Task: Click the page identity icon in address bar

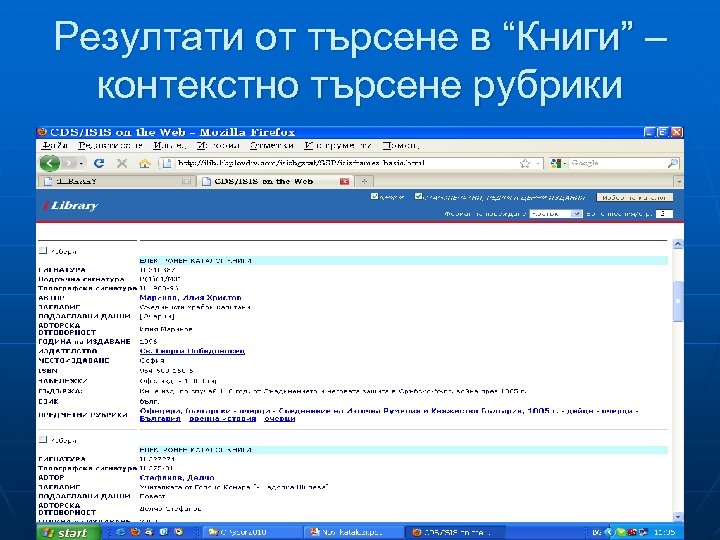Action: click(x=167, y=163)
